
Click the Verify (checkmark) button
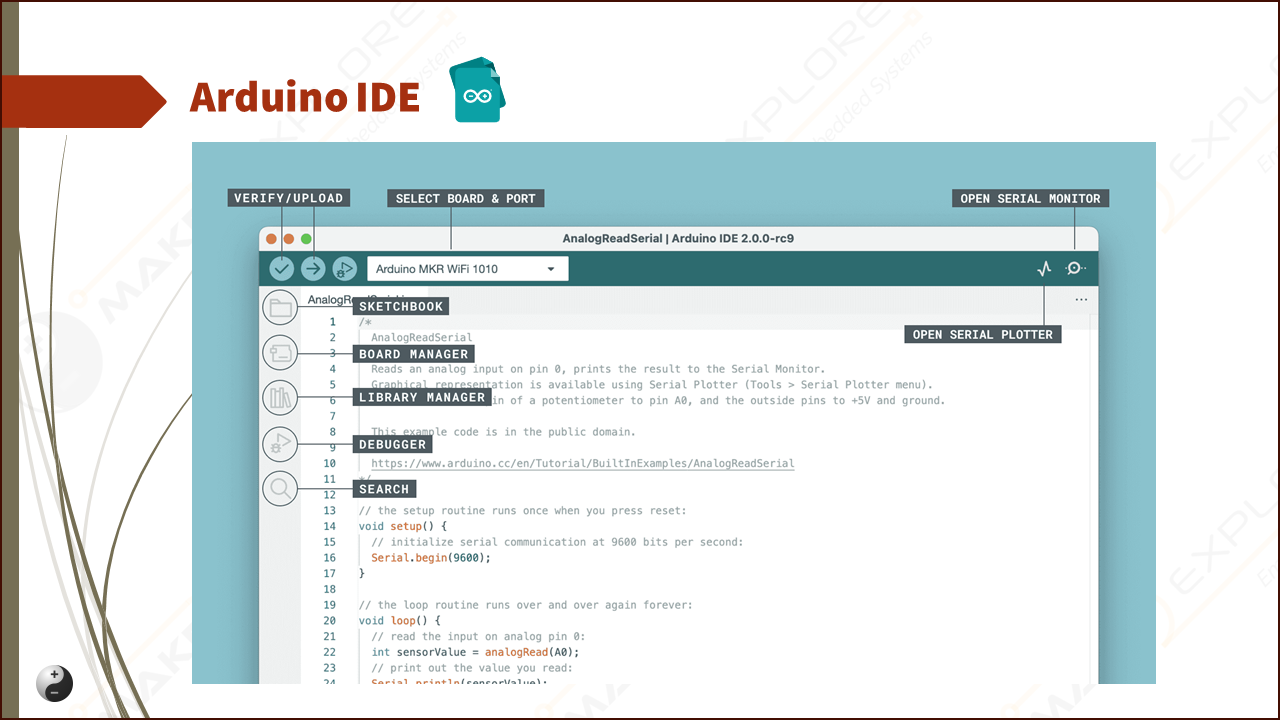281,268
